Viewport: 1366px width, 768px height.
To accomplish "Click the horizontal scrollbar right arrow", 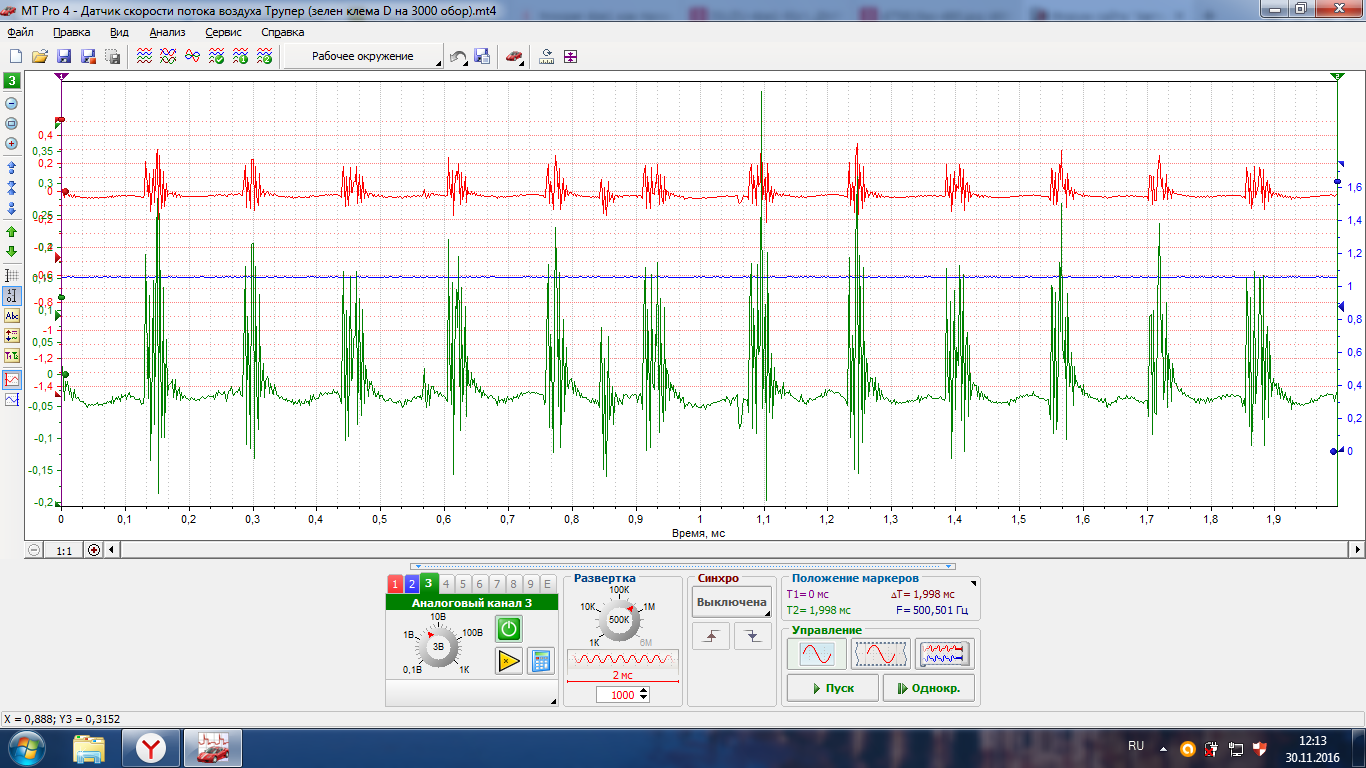I will pyautogui.click(x=1357, y=550).
